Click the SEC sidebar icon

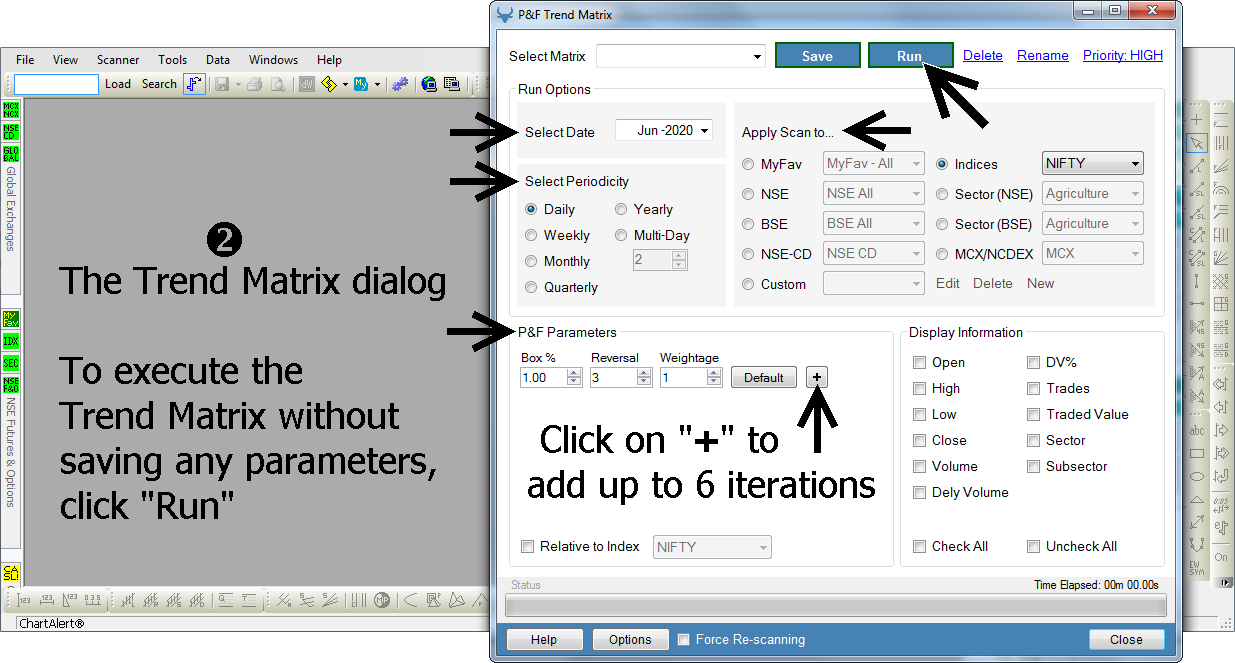click(x=11, y=363)
